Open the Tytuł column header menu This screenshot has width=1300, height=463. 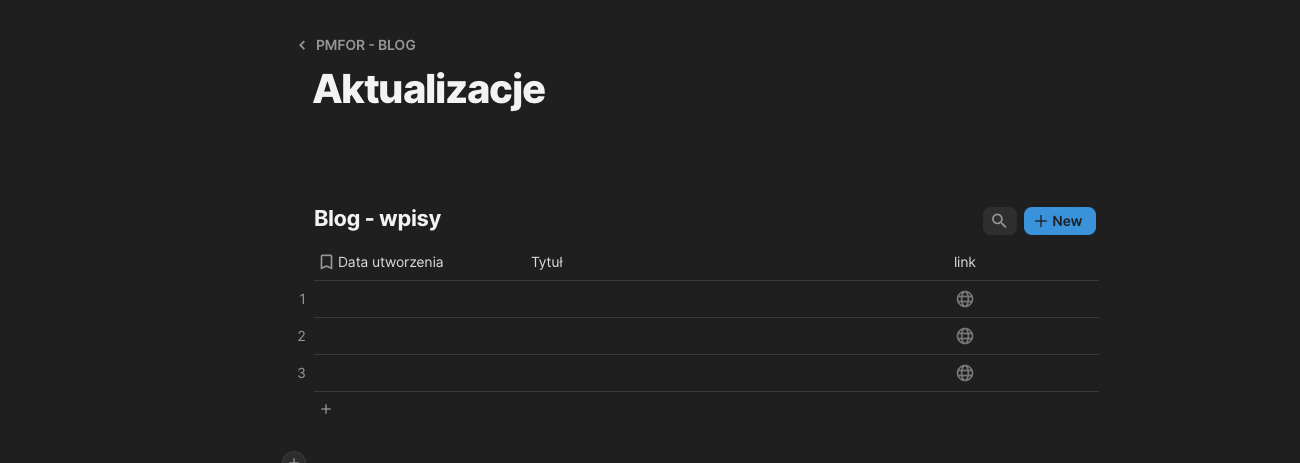pyautogui.click(x=547, y=262)
